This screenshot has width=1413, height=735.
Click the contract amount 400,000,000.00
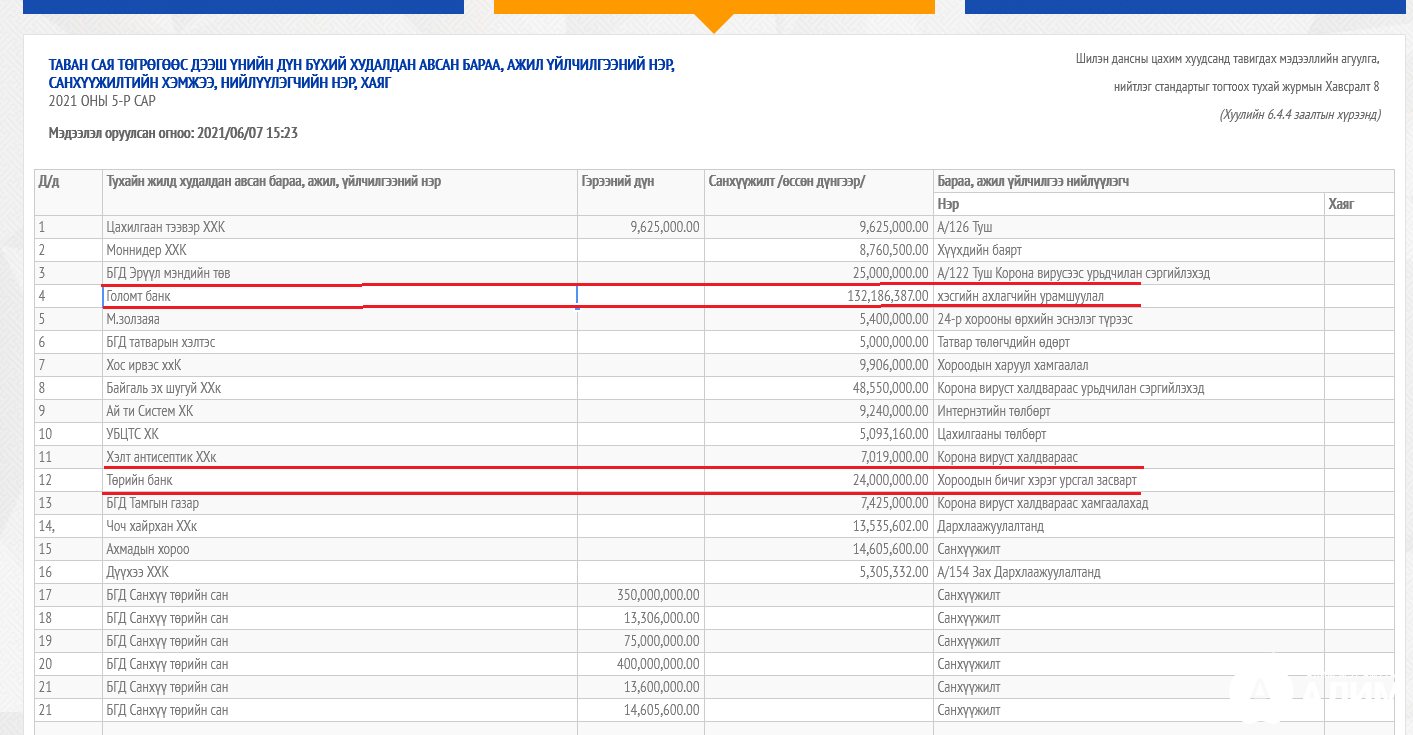(658, 664)
